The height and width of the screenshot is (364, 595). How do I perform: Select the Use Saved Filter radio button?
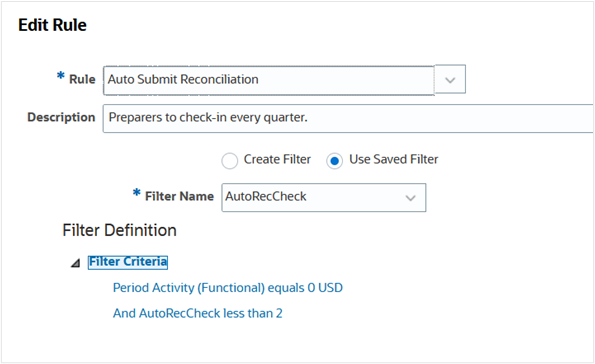click(x=334, y=161)
